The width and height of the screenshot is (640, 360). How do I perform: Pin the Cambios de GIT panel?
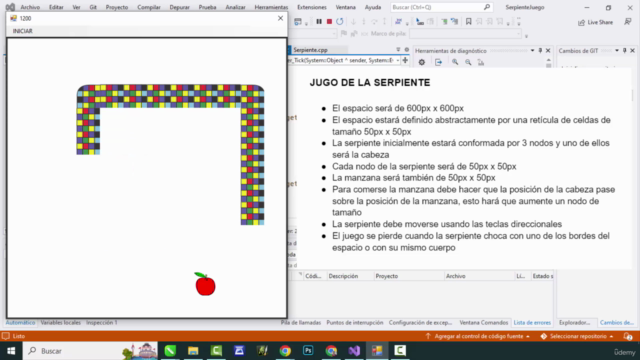pos(624,51)
